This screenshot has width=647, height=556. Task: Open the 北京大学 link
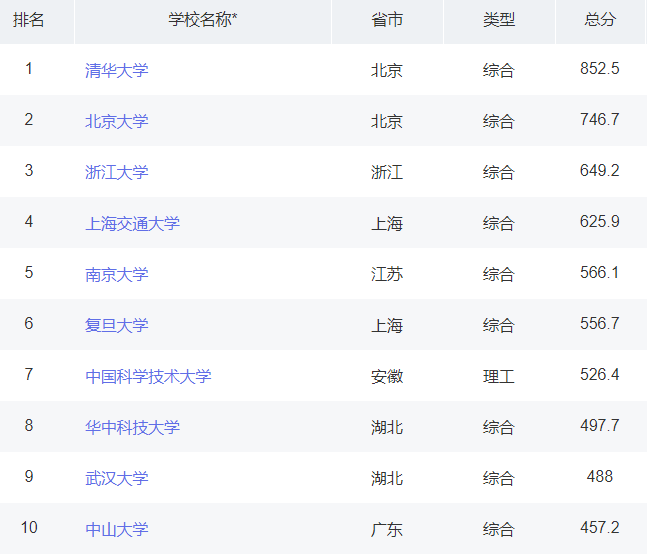click(x=116, y=121)
